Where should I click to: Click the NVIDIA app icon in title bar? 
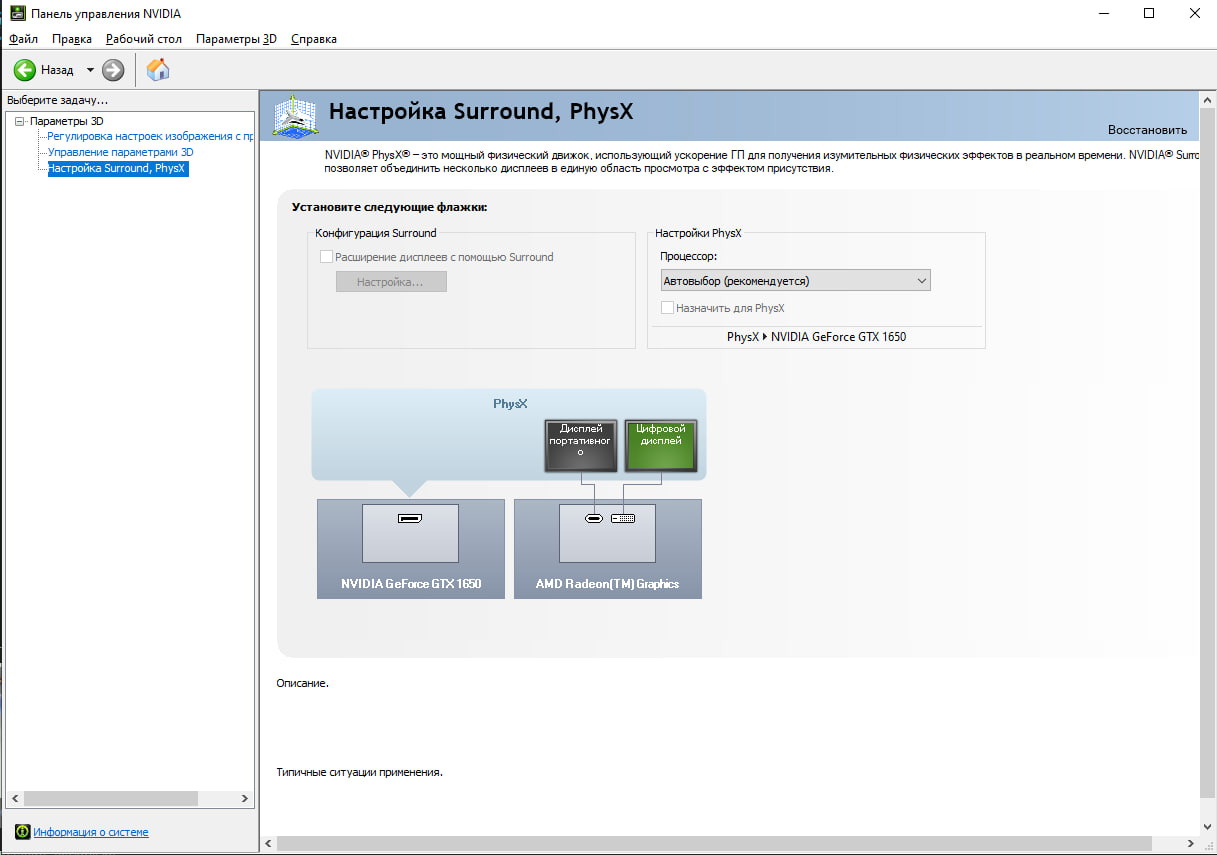(x=16, y=14)
